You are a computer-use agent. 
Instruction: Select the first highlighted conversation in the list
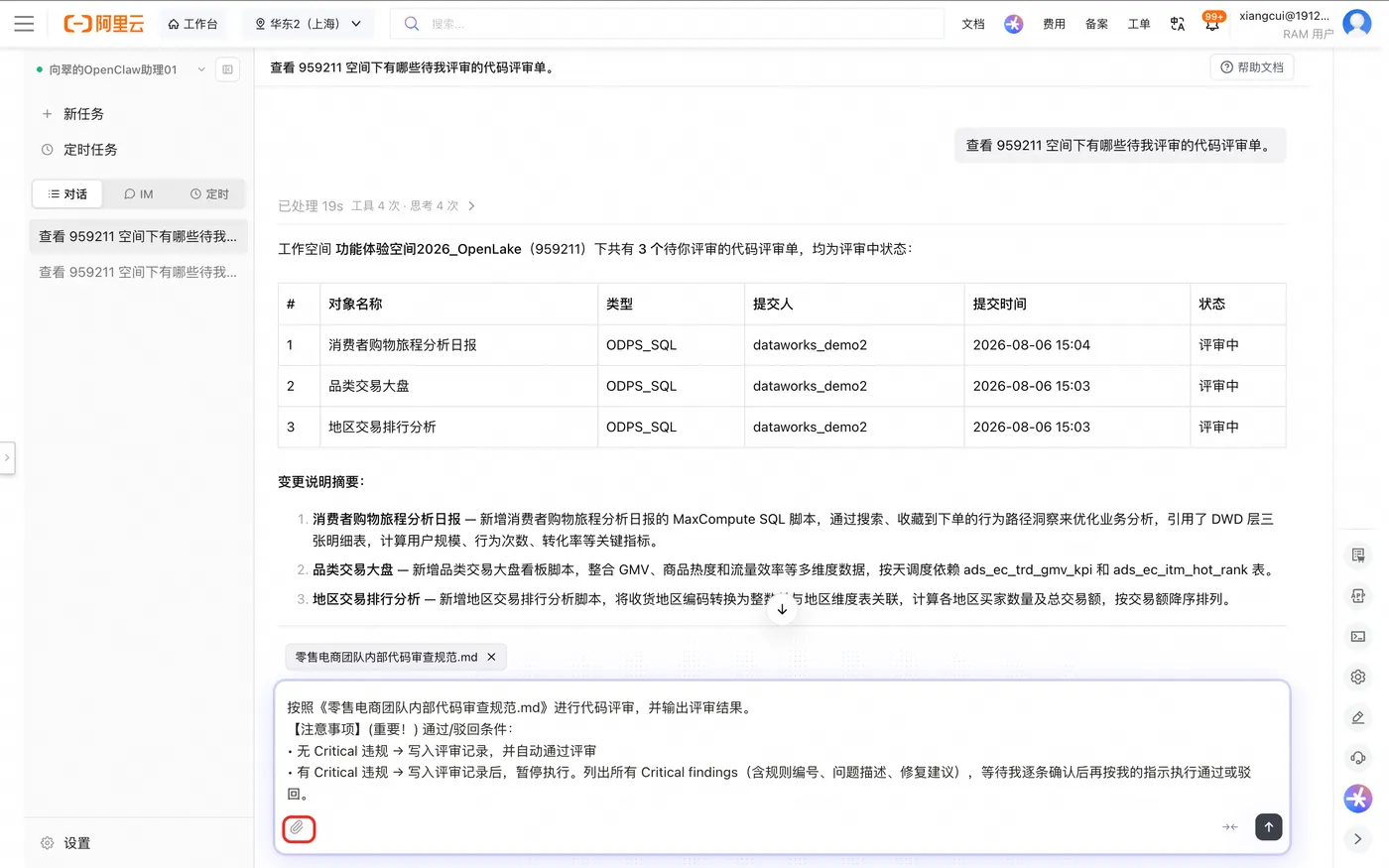(138, 236)
